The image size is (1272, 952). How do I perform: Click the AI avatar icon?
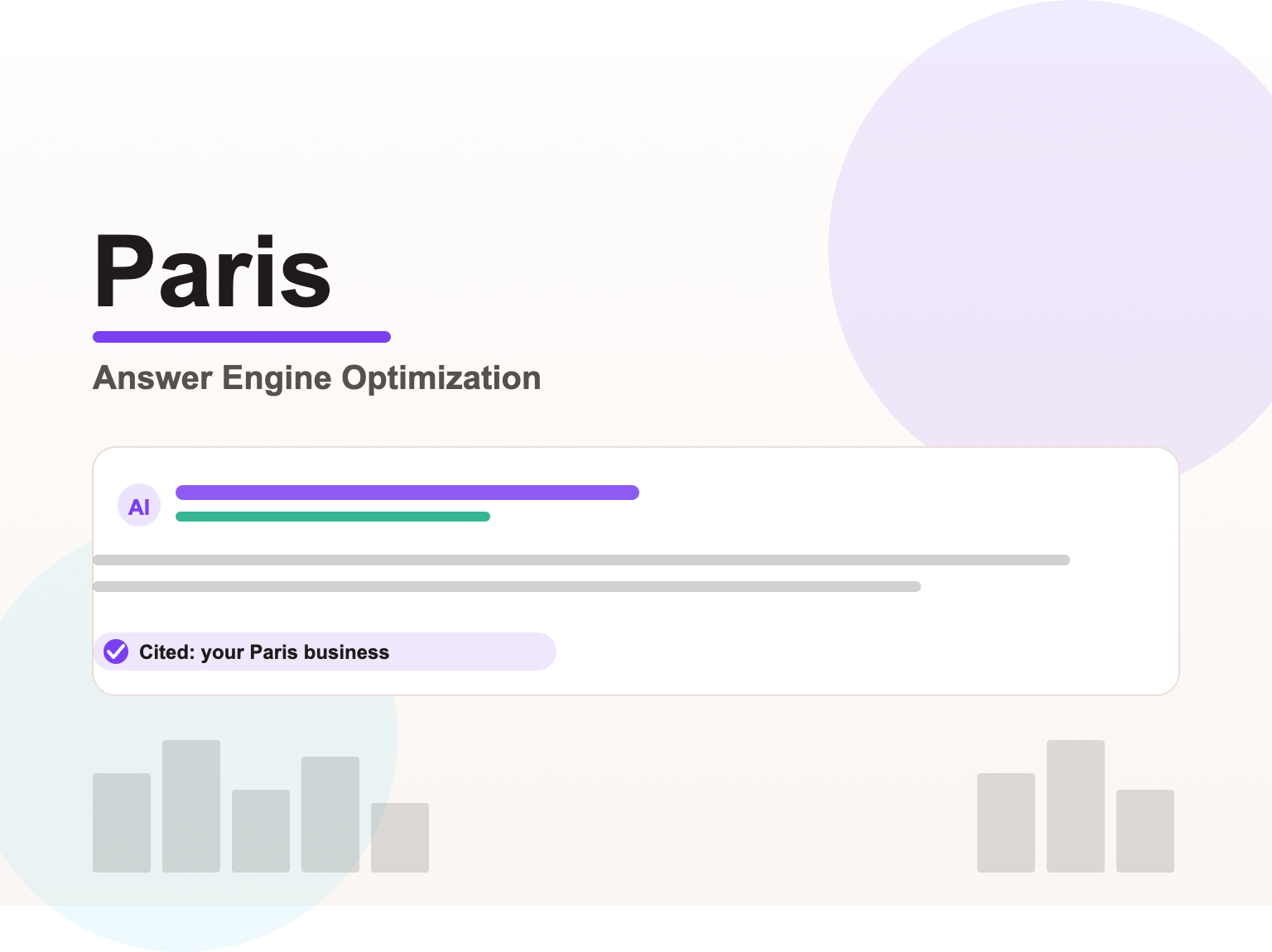(139, 506)
